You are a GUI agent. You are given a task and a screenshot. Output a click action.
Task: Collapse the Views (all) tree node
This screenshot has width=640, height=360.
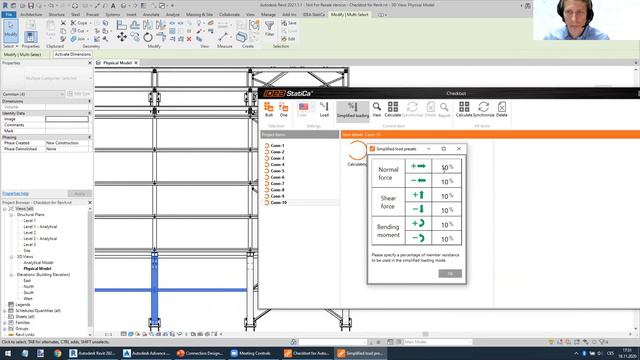5,209
